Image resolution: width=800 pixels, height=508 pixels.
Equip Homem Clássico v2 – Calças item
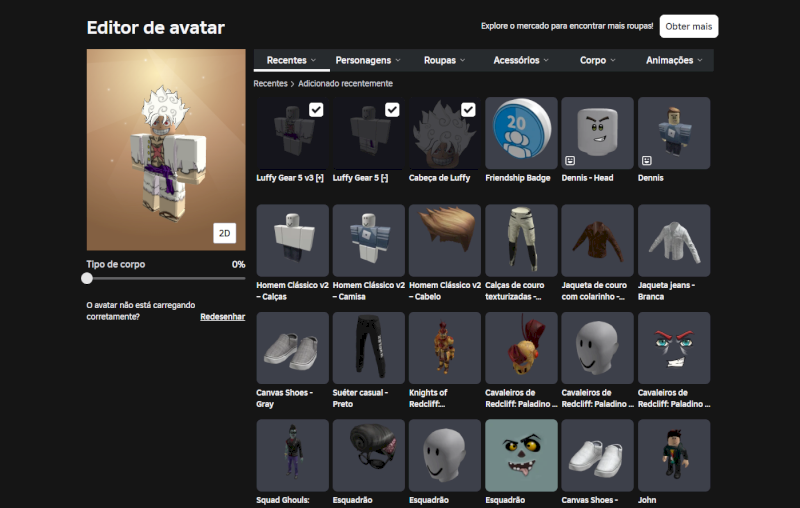click(x=292, y=240)
